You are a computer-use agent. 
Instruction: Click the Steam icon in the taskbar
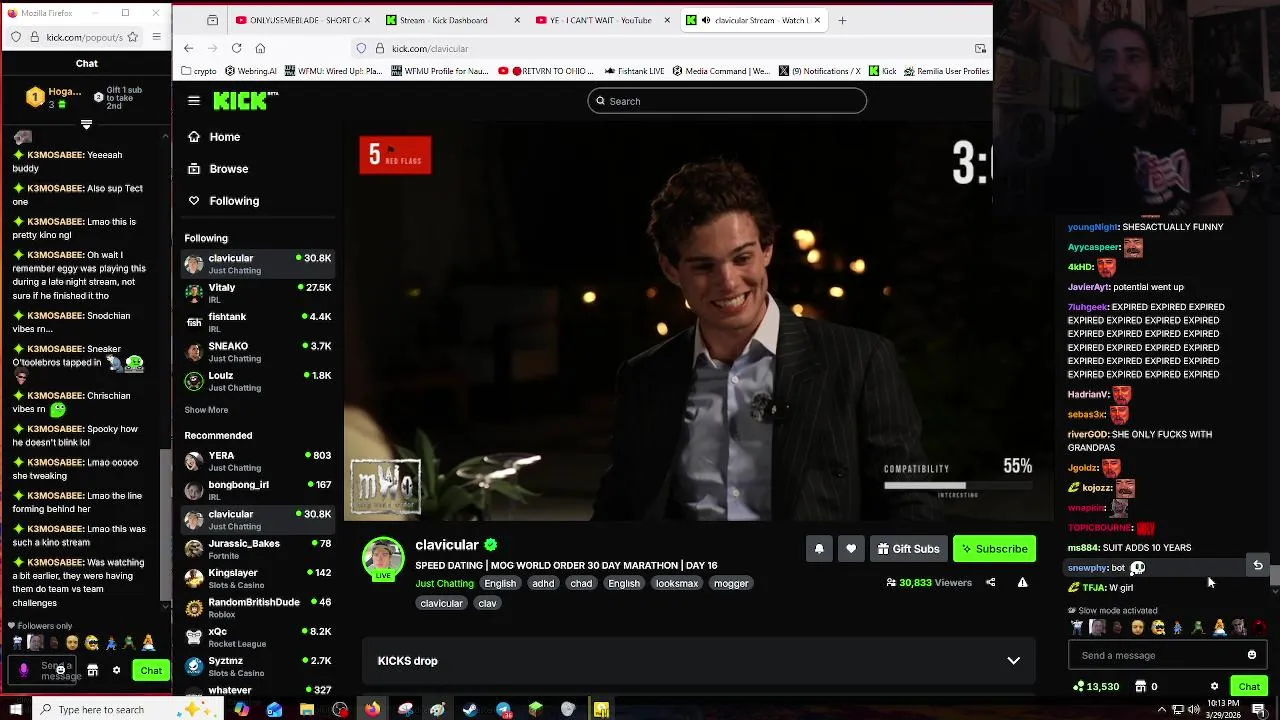(x=470, y=710)
